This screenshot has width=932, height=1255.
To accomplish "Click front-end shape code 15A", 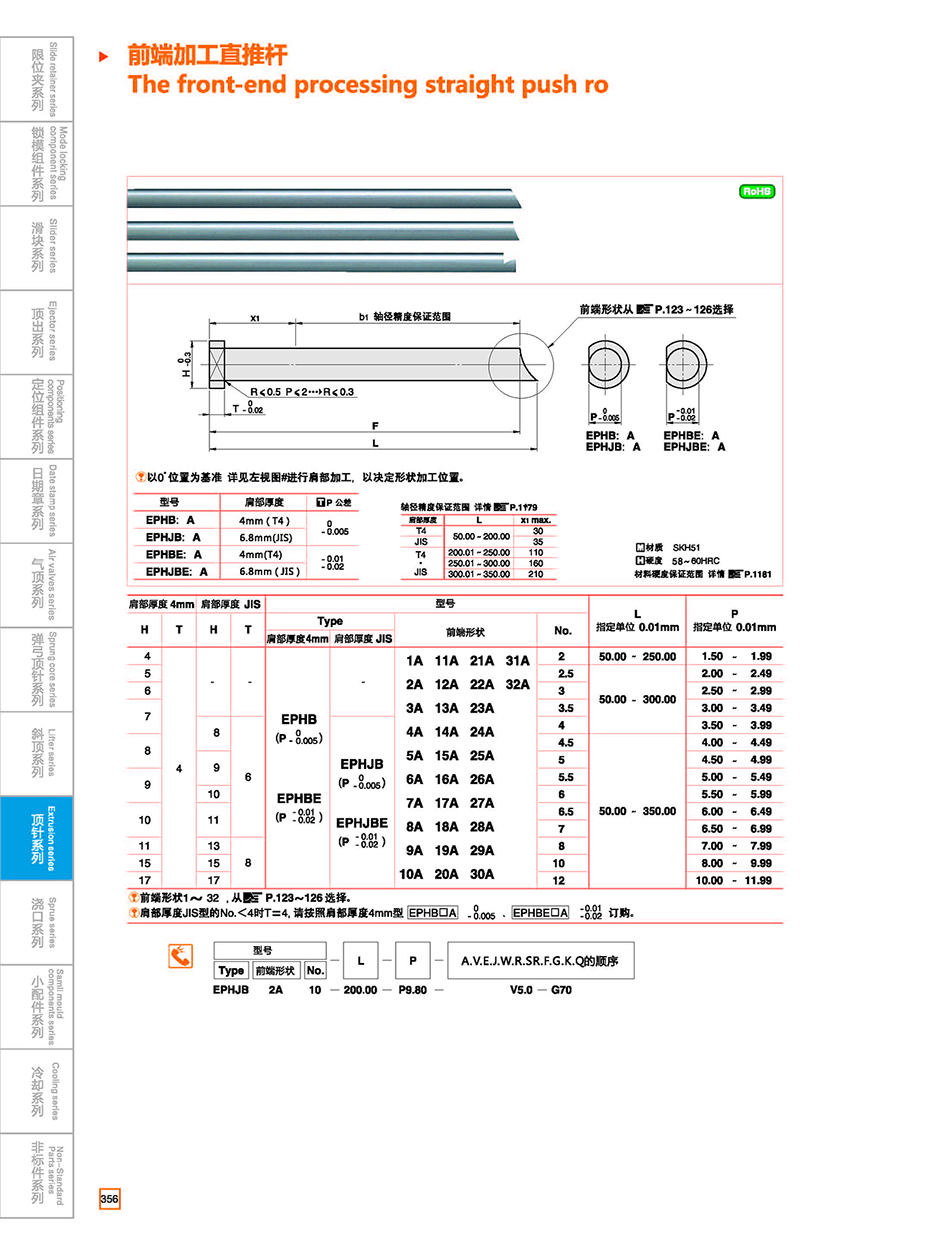I will pos(448,756).
